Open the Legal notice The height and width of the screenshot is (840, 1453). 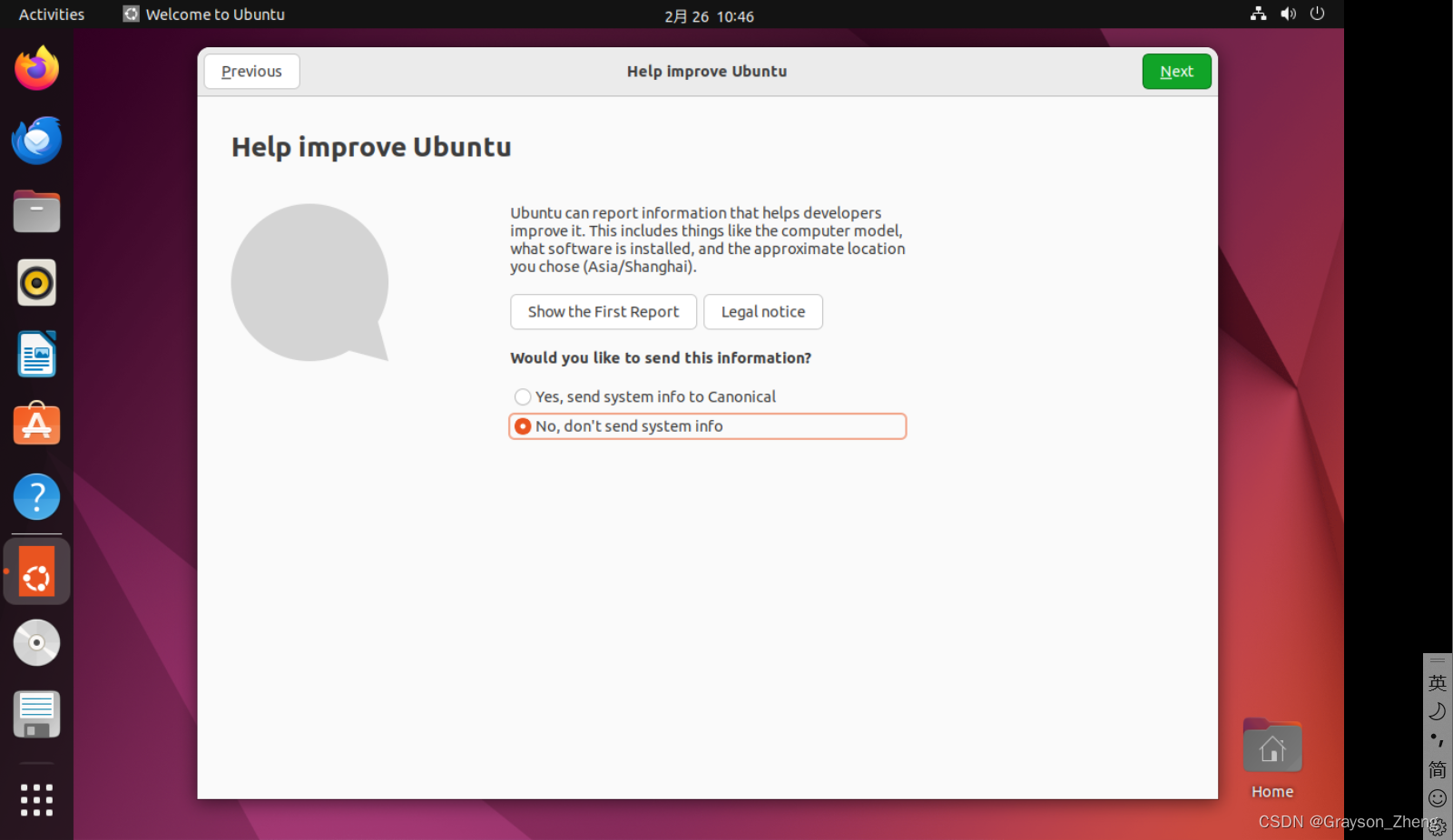(763, 312)
